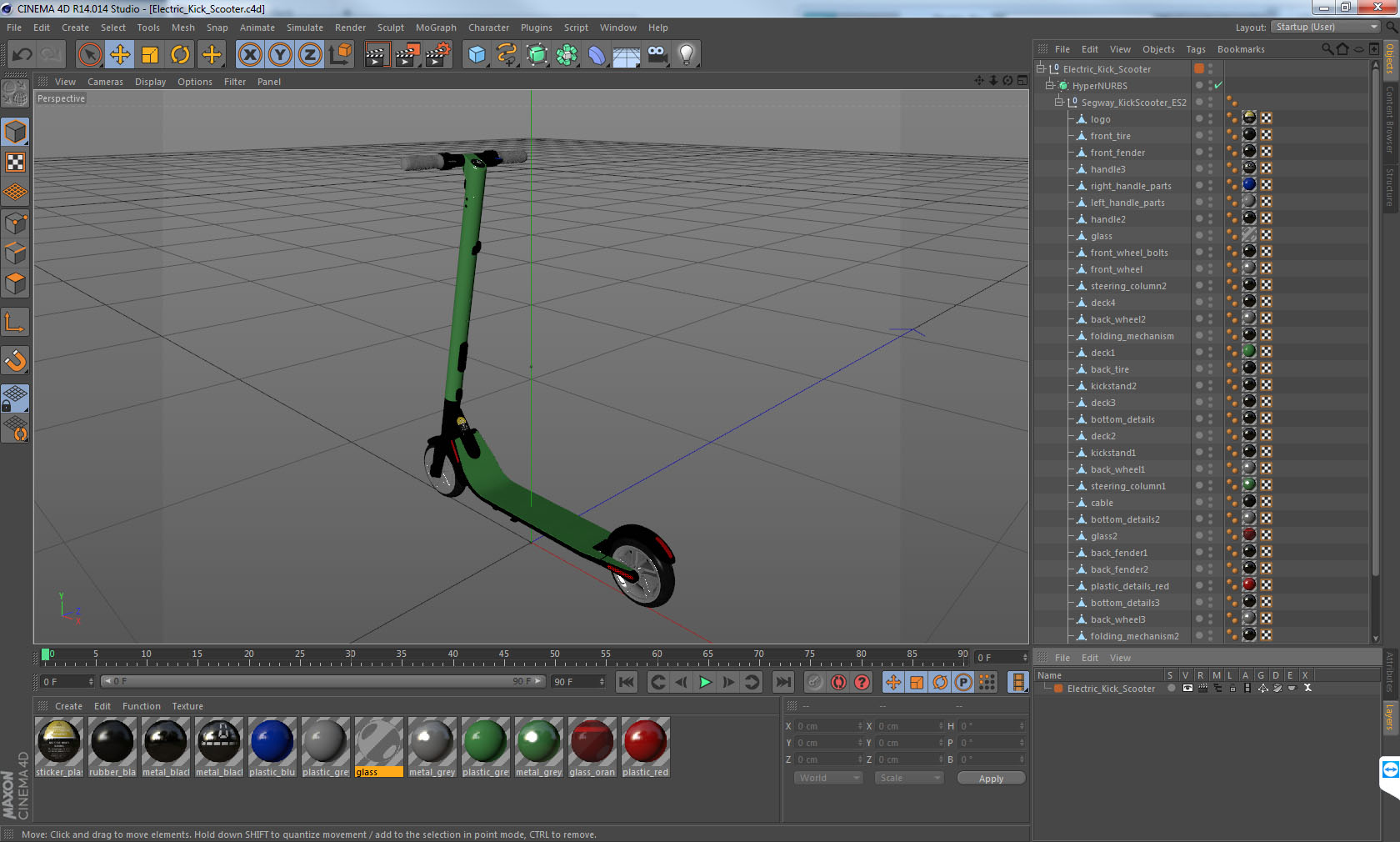Open the World coordinate system dropdown
Viewport: 1400px width, 842px height.
pyautogui.click(x=828, y=778)
